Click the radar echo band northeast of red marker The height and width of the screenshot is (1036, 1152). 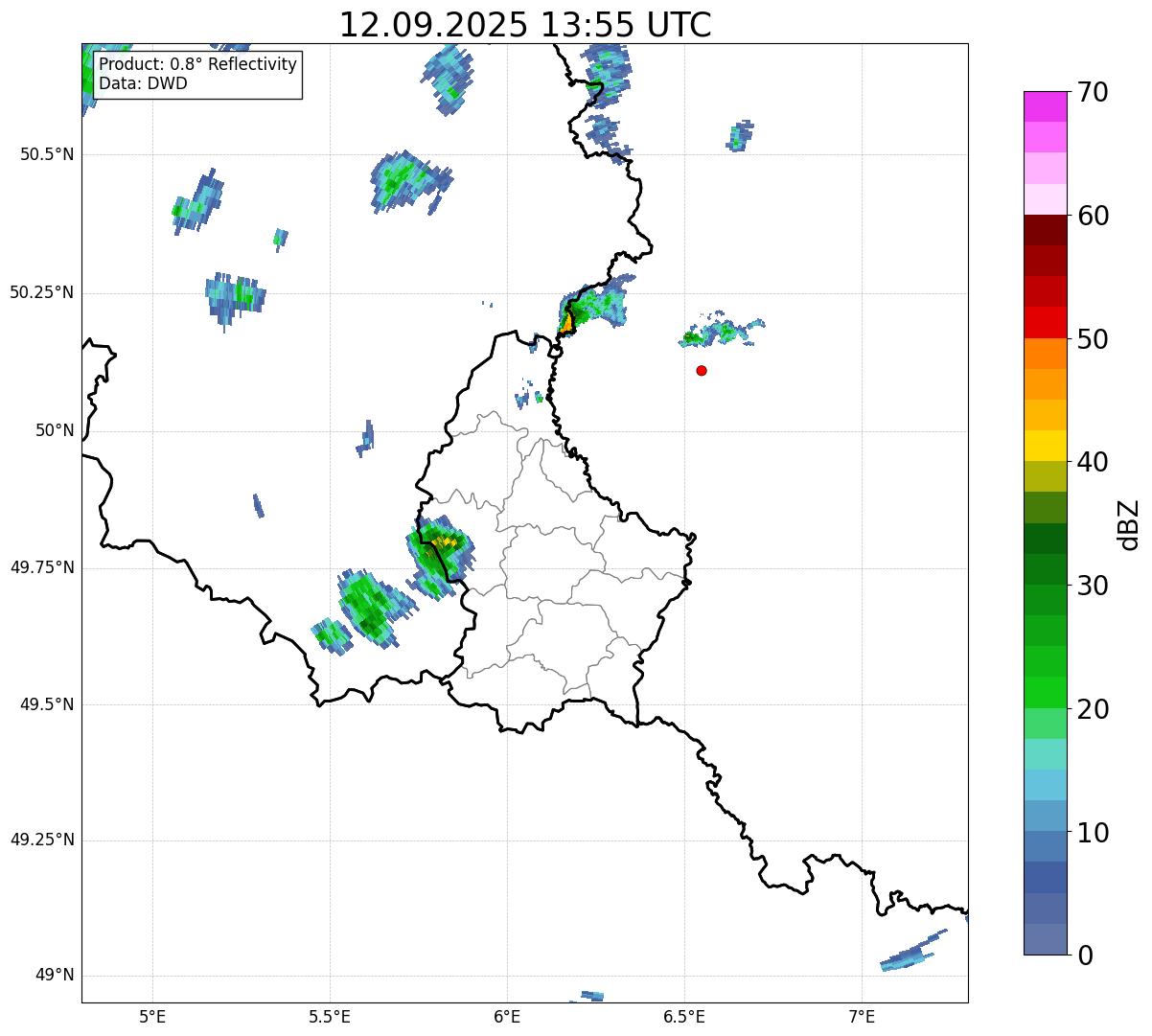click(x=721, y=333)
